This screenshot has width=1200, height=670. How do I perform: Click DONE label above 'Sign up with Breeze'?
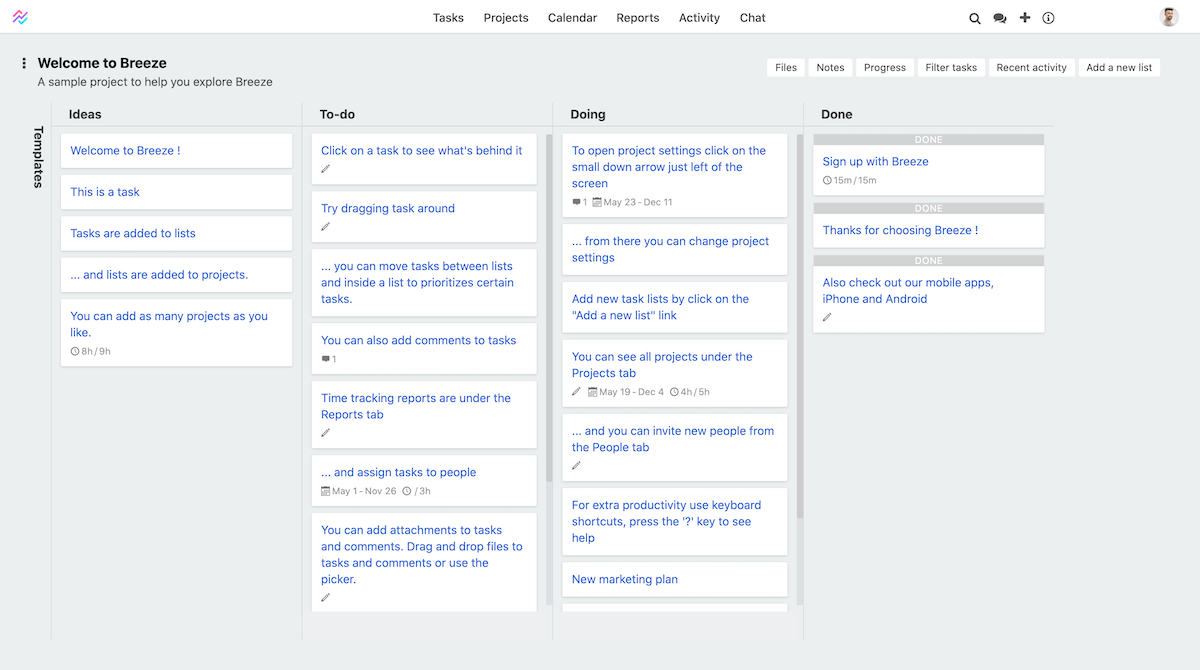point(929,140)
